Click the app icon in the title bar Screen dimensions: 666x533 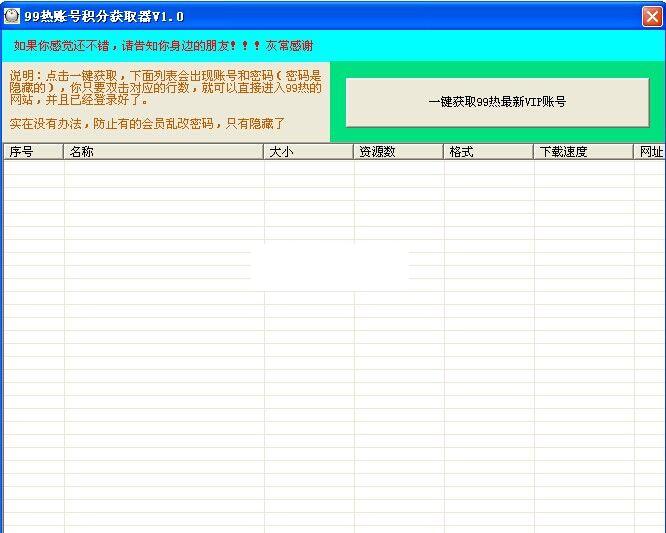tap(12, 16)
